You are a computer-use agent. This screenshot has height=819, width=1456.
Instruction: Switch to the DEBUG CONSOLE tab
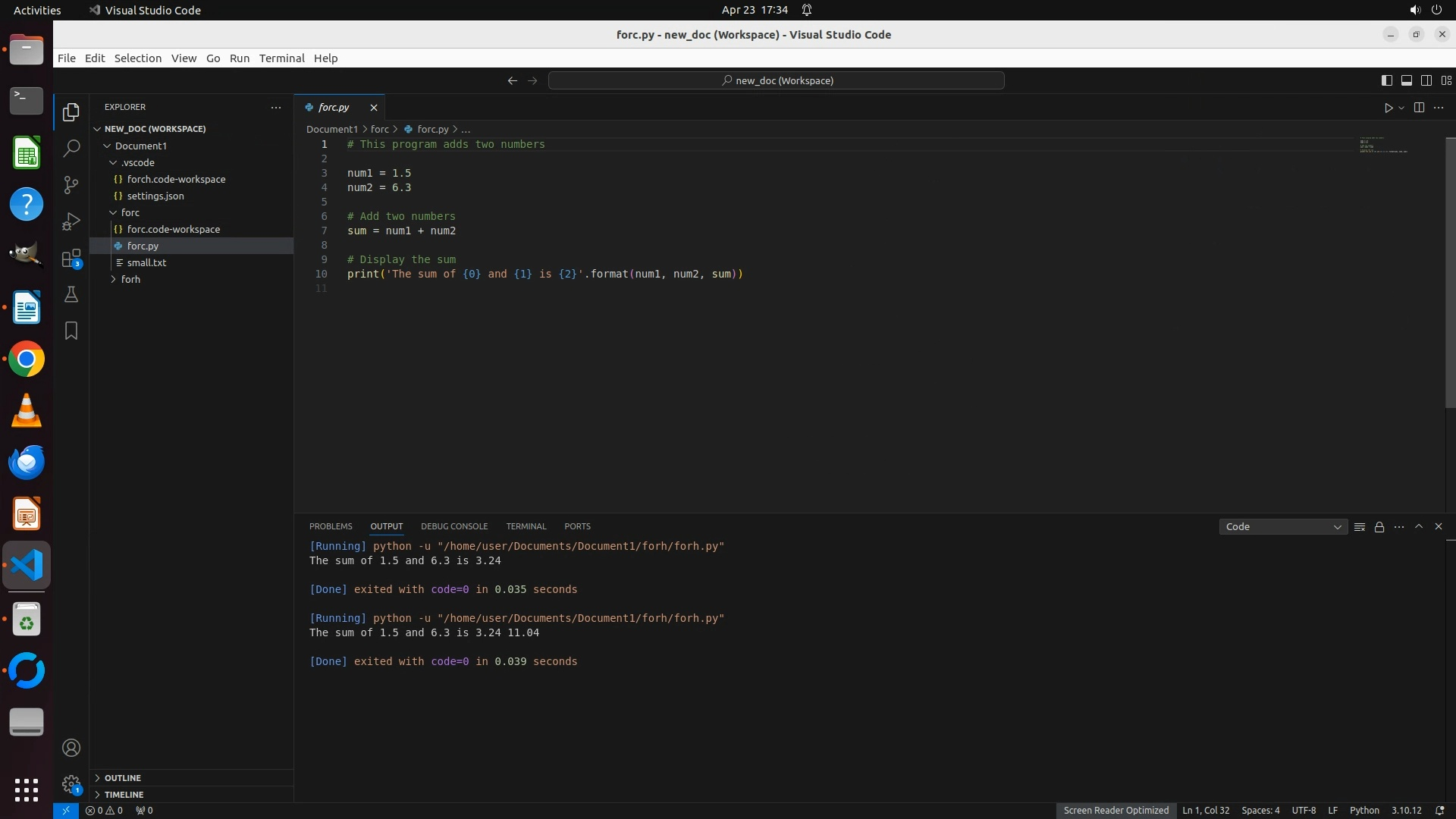(x=453, y=526)
